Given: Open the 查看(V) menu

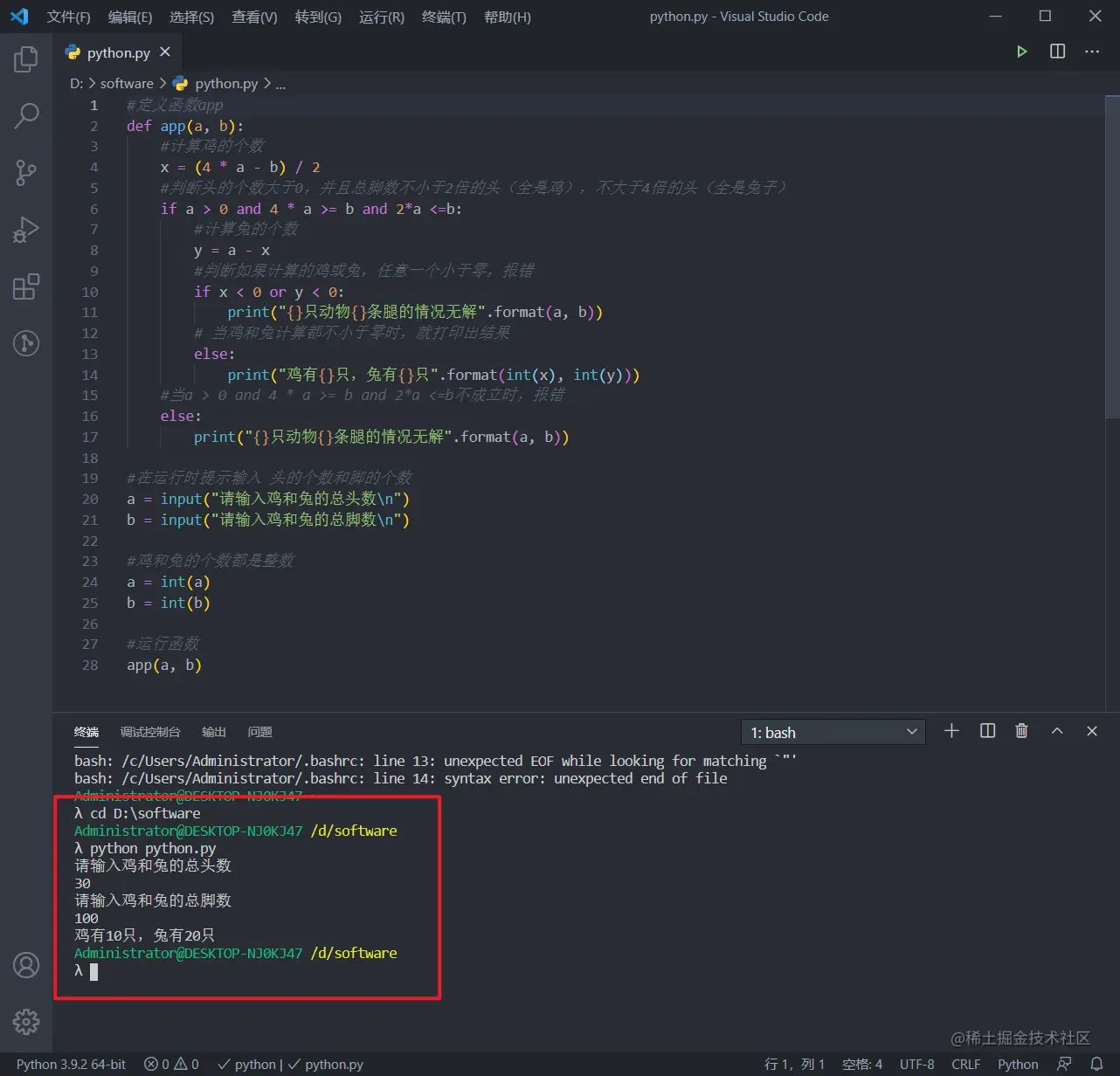Looking at the screenshot, I should (x=254, y=17).
